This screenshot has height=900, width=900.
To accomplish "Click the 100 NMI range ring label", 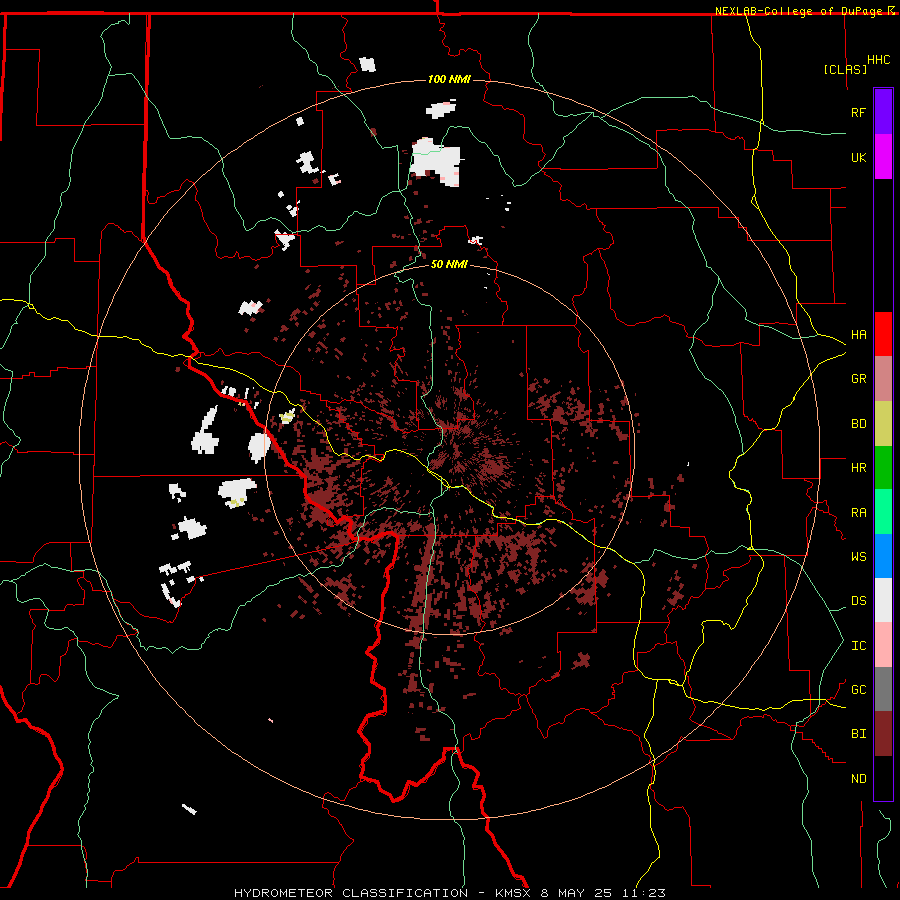I will click(449, 79).
